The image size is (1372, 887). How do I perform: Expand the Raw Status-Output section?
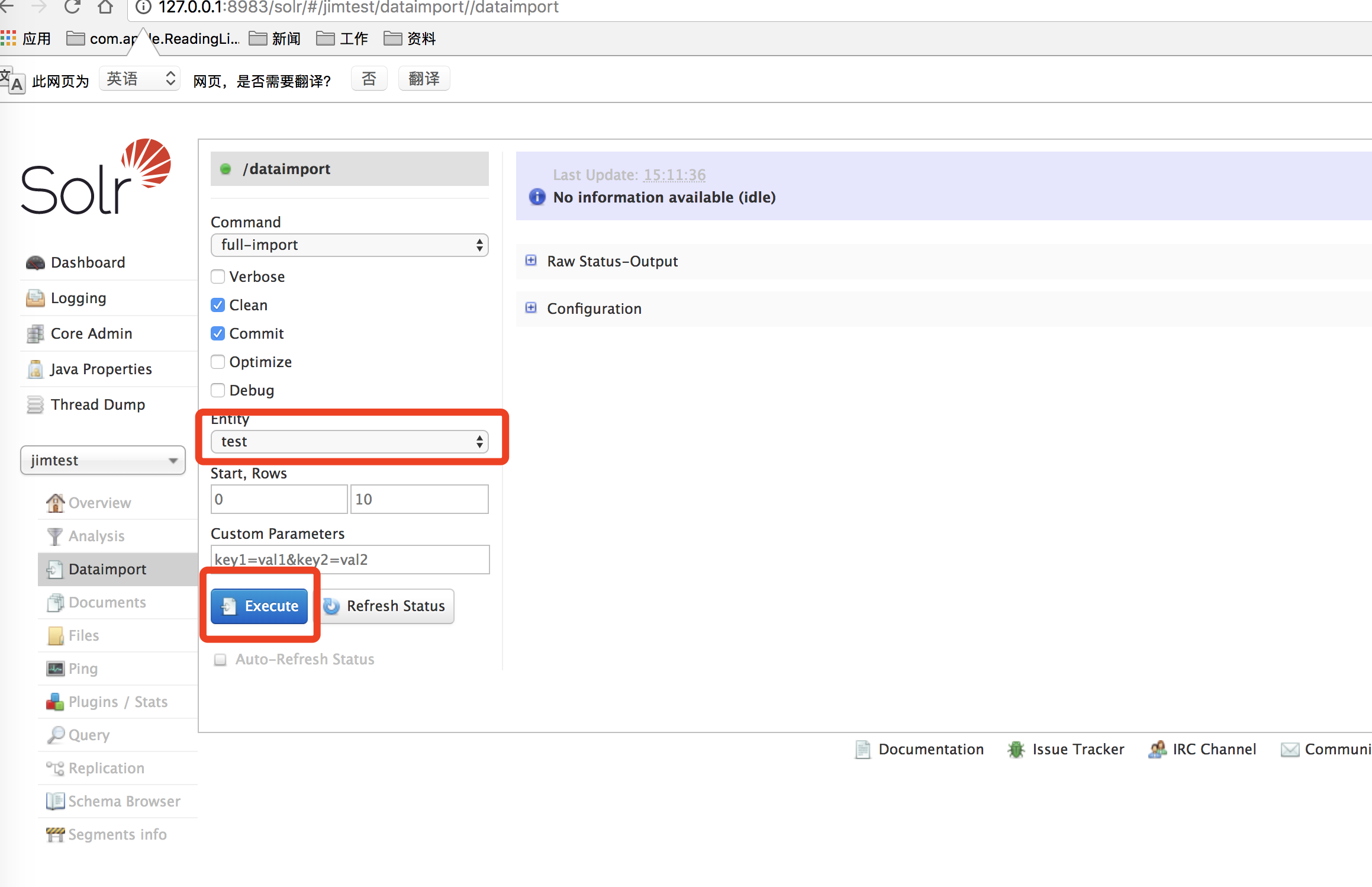[613, 261]
